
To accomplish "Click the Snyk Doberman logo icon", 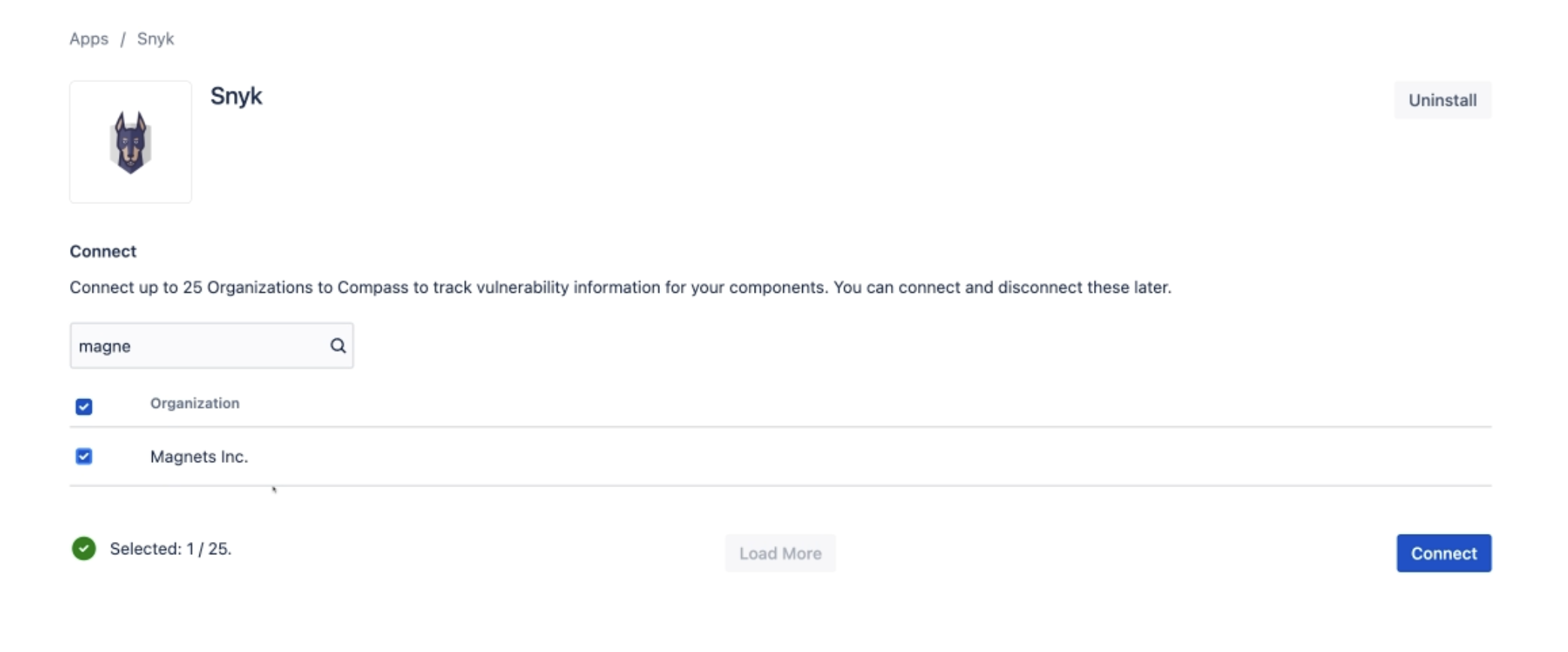I will [x=131, y=142].
